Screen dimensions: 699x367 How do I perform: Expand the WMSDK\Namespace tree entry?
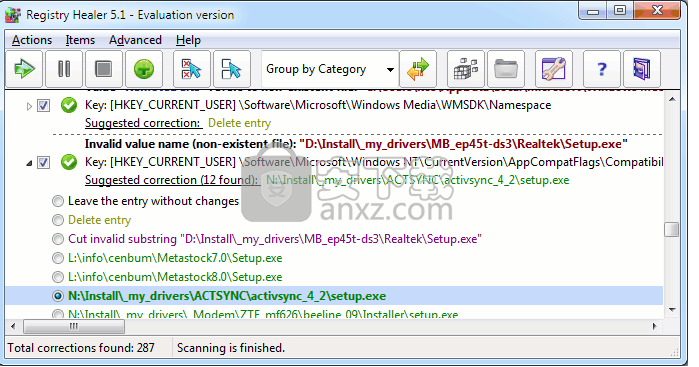point(29,106)
